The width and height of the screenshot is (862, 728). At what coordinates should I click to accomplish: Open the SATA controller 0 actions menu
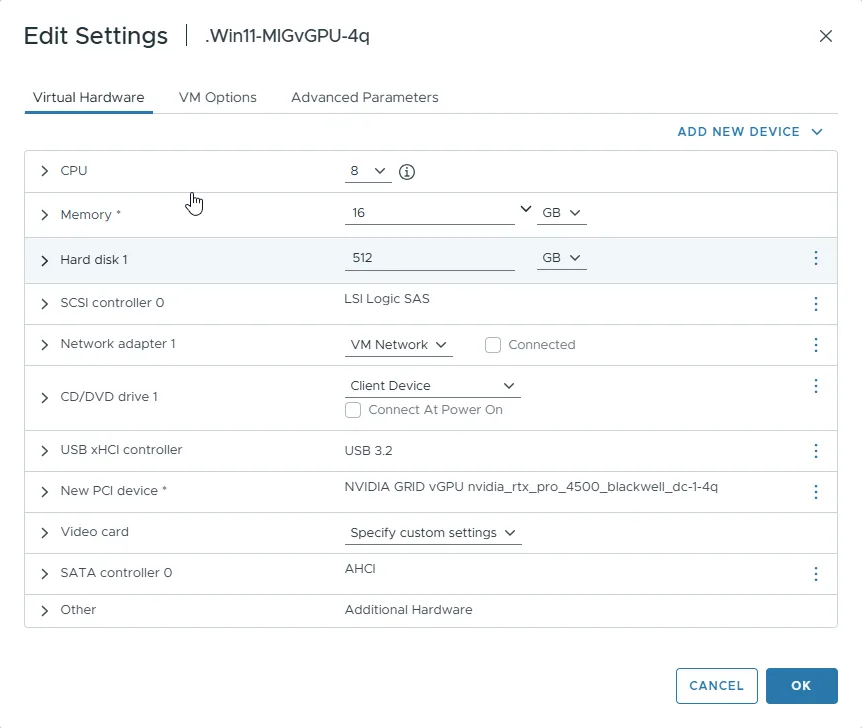pyautogui.click(x=815, y=573)
